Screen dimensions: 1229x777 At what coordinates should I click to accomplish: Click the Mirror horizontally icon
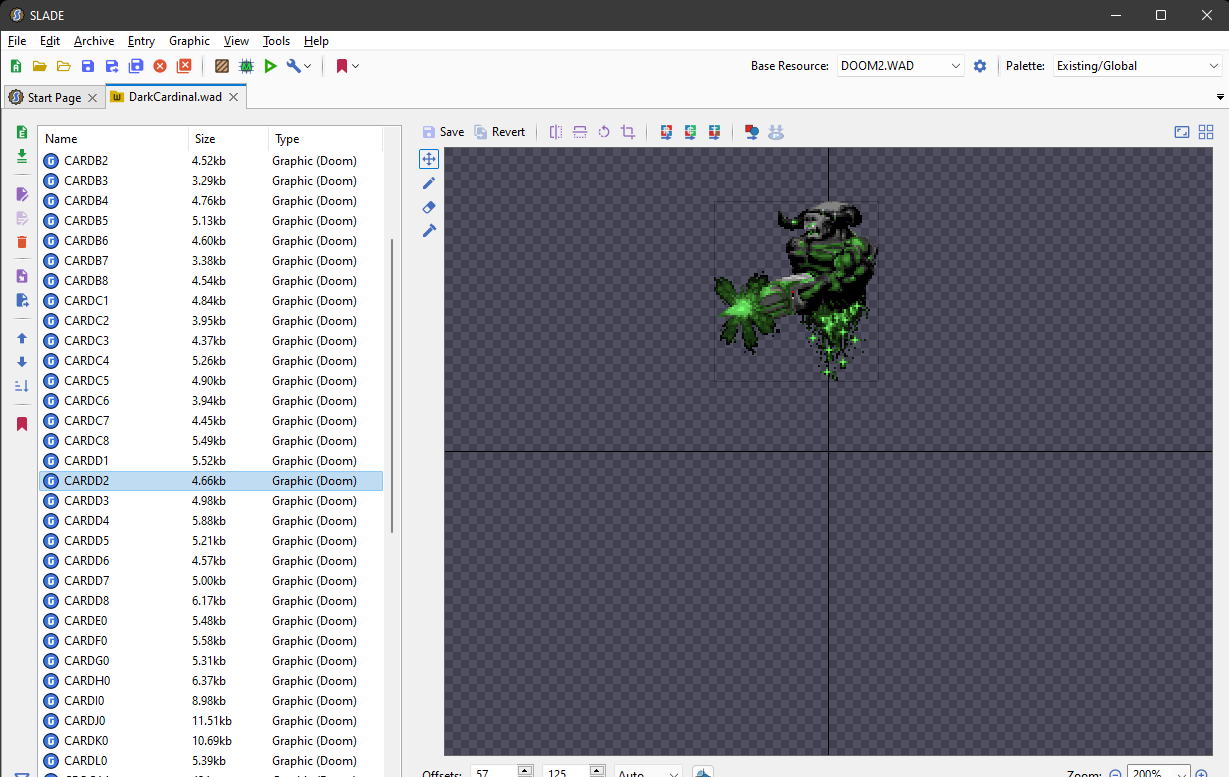pos(556,132)
